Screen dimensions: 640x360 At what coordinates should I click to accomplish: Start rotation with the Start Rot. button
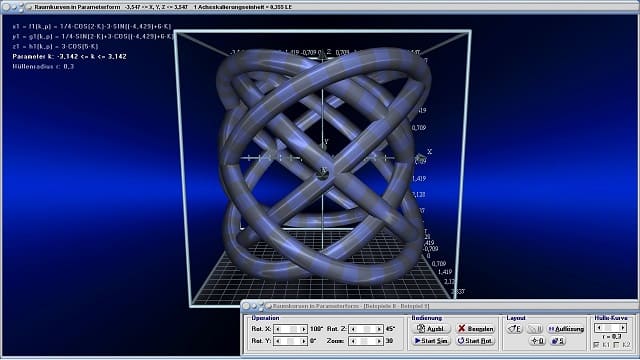tap(476, 341)
